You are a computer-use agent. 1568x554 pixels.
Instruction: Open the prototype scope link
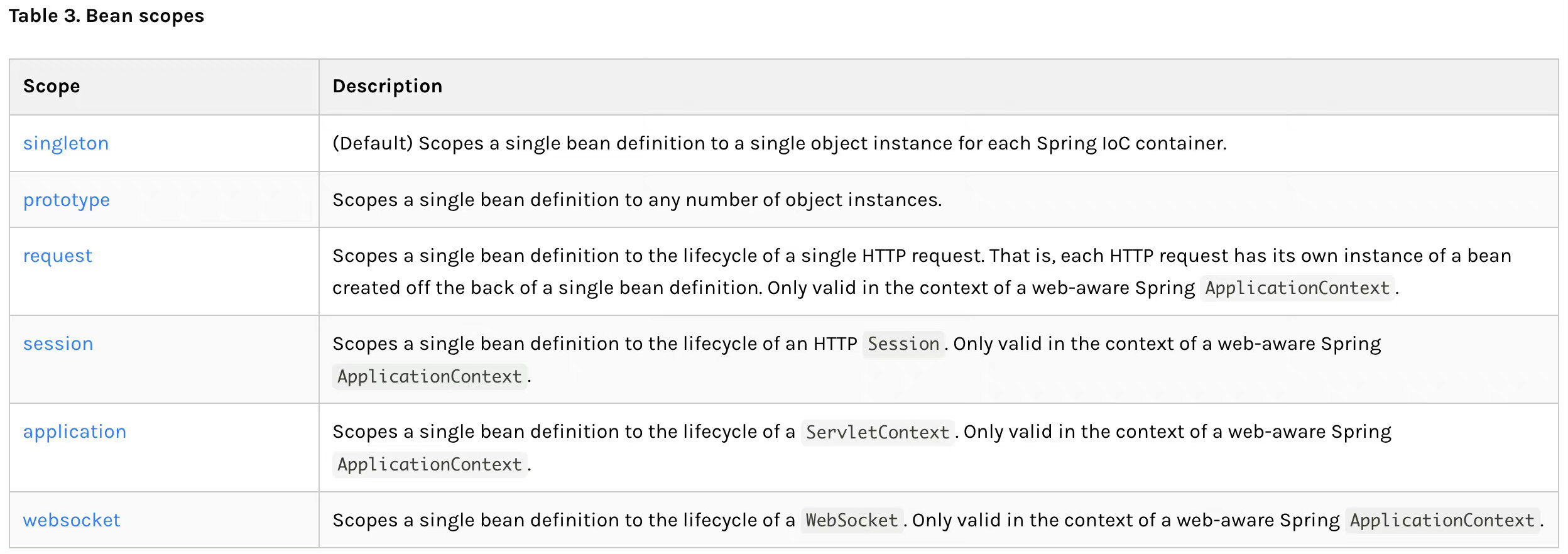coord(67,200)
